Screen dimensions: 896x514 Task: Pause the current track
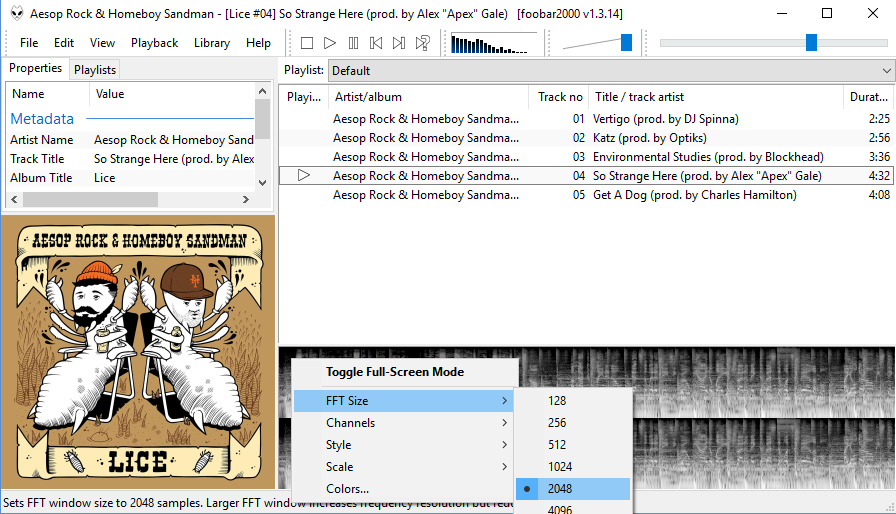pyautogui.click(x=353, y=43)
